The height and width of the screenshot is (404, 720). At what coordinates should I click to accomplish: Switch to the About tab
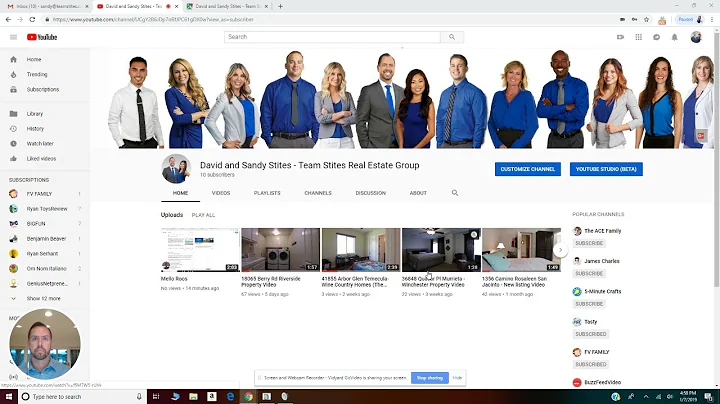click(x=418, y=193)
